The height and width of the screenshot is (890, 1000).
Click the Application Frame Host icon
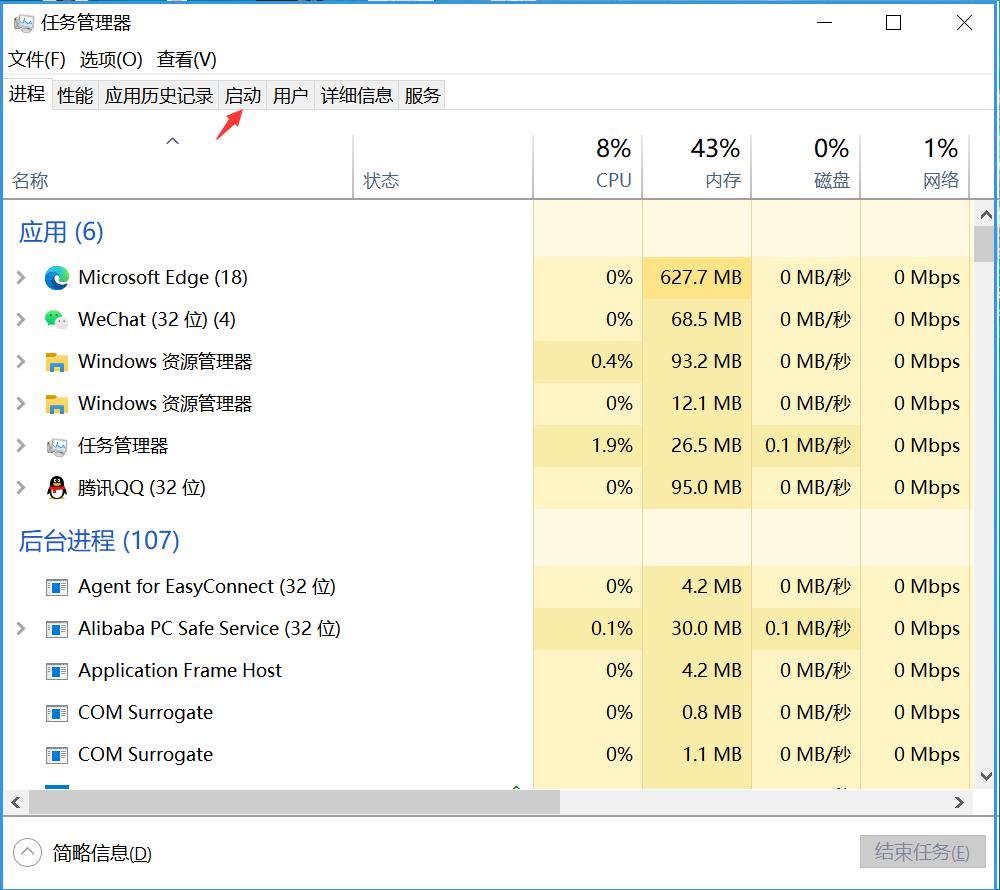57,671
